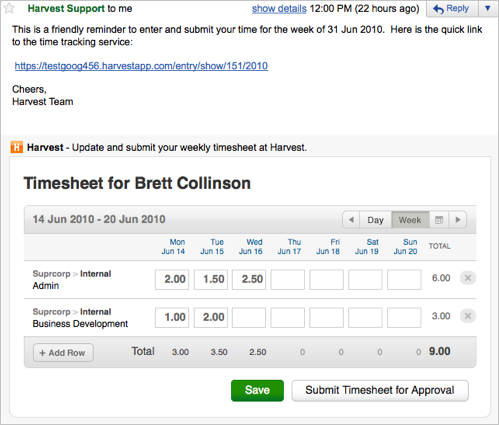
Task: Switch to Week view
Action: [410, 220]
